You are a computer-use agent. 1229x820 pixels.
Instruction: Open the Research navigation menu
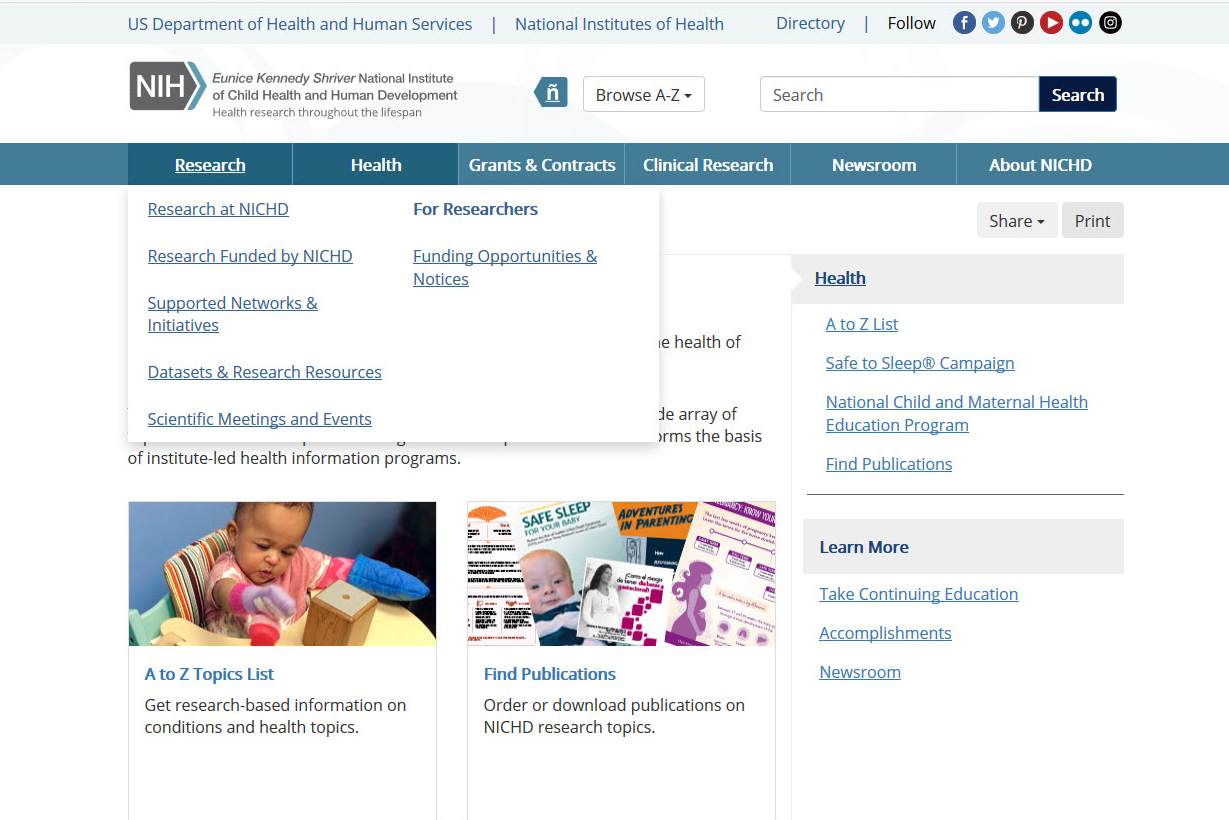tap(209, 164)
